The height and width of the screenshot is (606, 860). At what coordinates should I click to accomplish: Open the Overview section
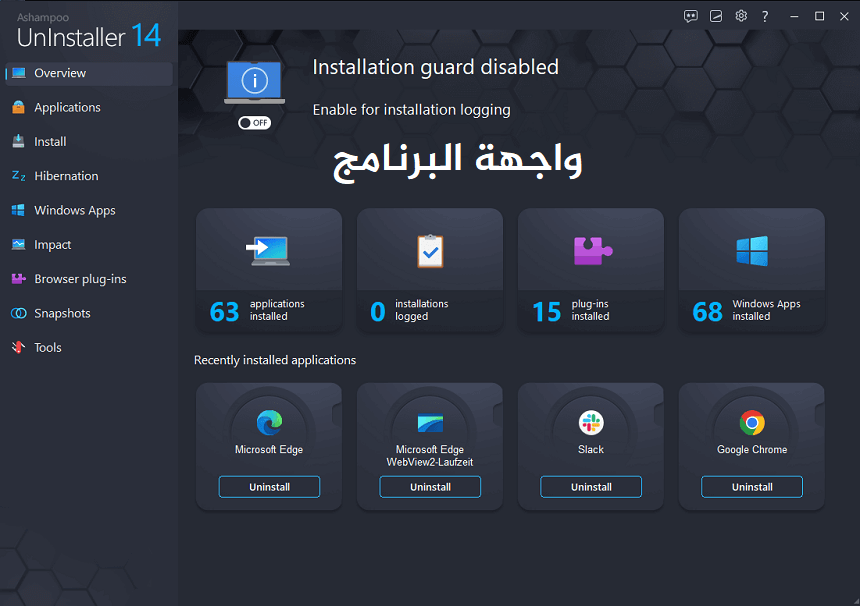(89, 73)
